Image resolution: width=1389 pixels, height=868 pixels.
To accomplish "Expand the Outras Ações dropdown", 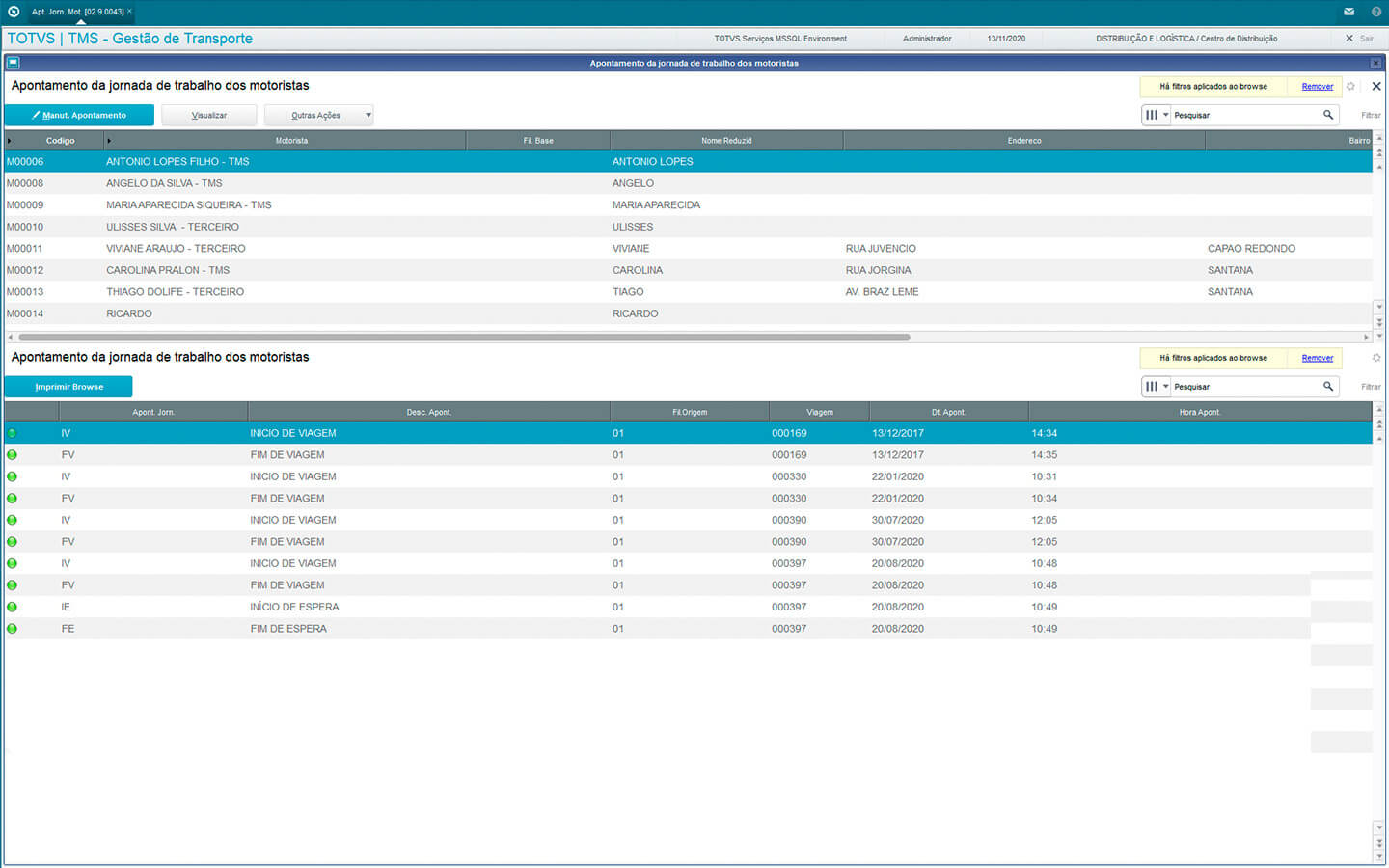I will (x=368, y=115).
